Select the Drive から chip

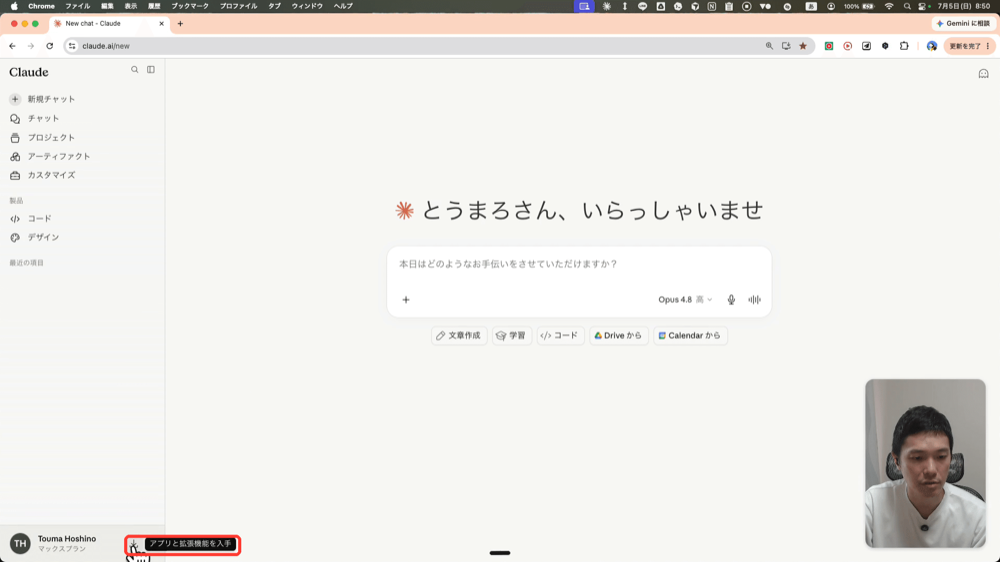tap(619, 336)
